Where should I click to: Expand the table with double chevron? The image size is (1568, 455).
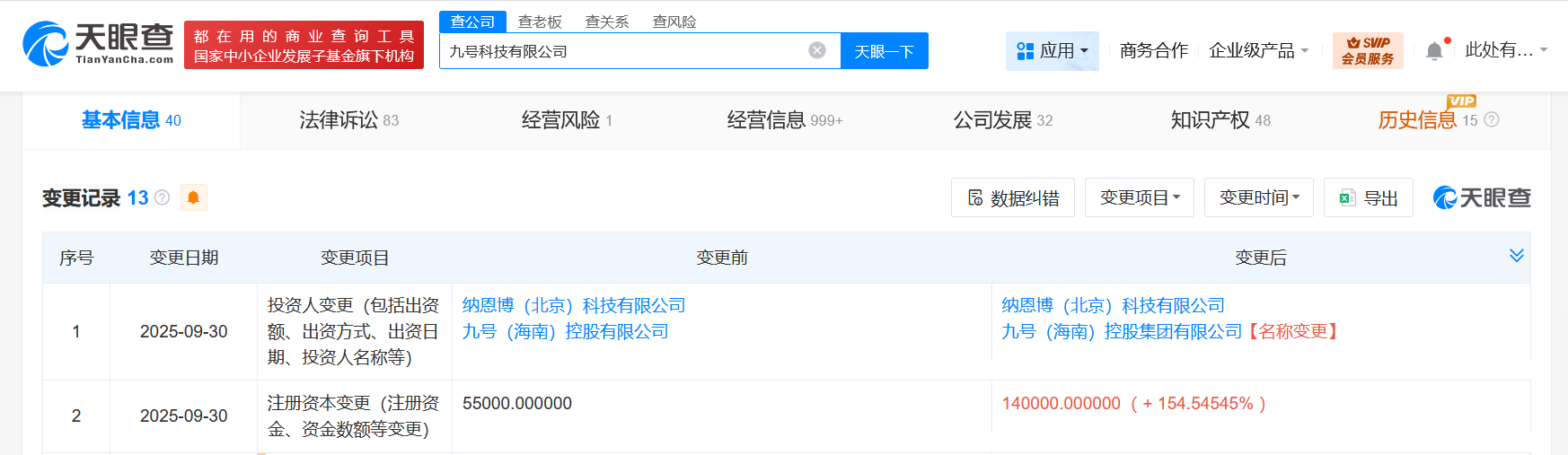click(1517, 256)
